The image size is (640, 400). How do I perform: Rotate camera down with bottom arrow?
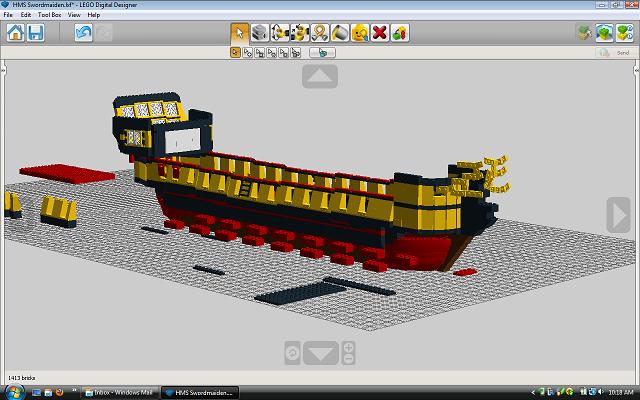pyautogui.click(x=321, y=353)
